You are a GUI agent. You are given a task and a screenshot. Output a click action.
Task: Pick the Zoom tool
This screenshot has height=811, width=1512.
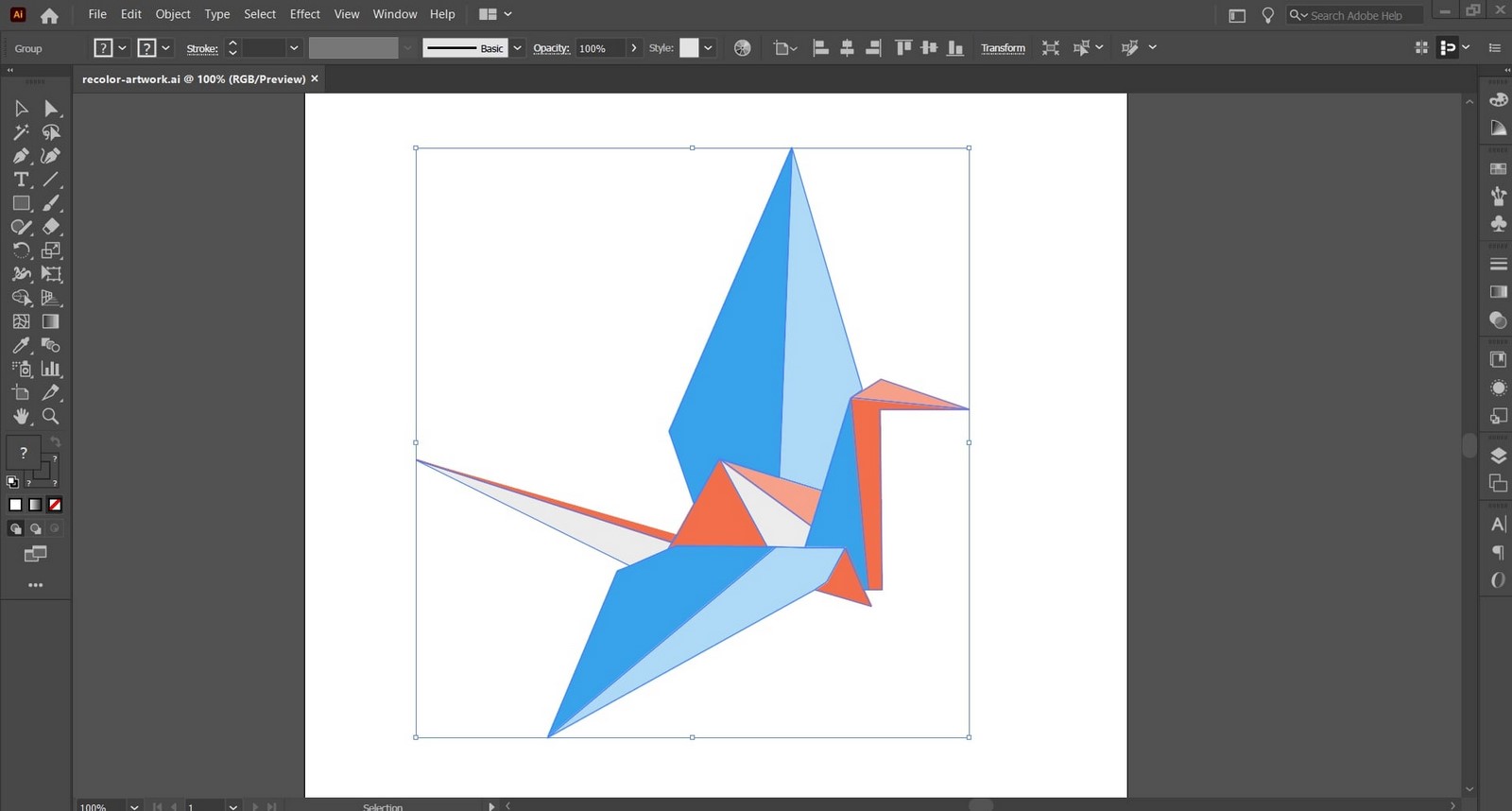click(51, 416)
